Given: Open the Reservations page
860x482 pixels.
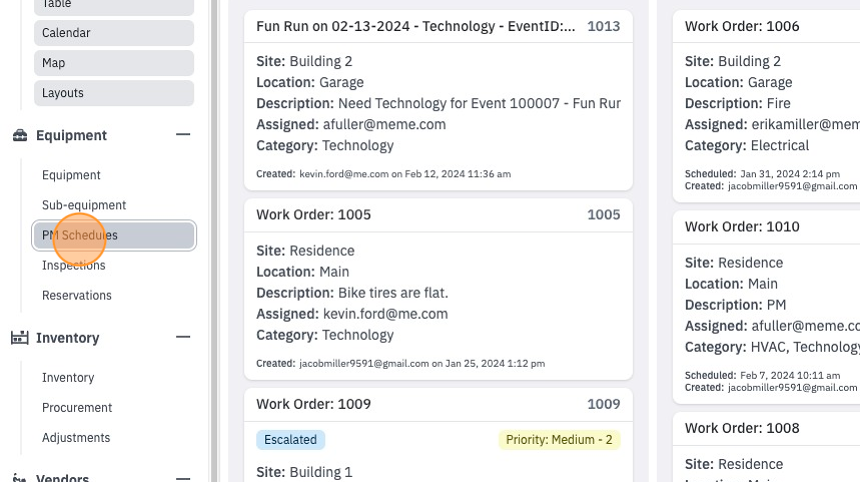Looking at the screenshot, I should tap(77, 296).
